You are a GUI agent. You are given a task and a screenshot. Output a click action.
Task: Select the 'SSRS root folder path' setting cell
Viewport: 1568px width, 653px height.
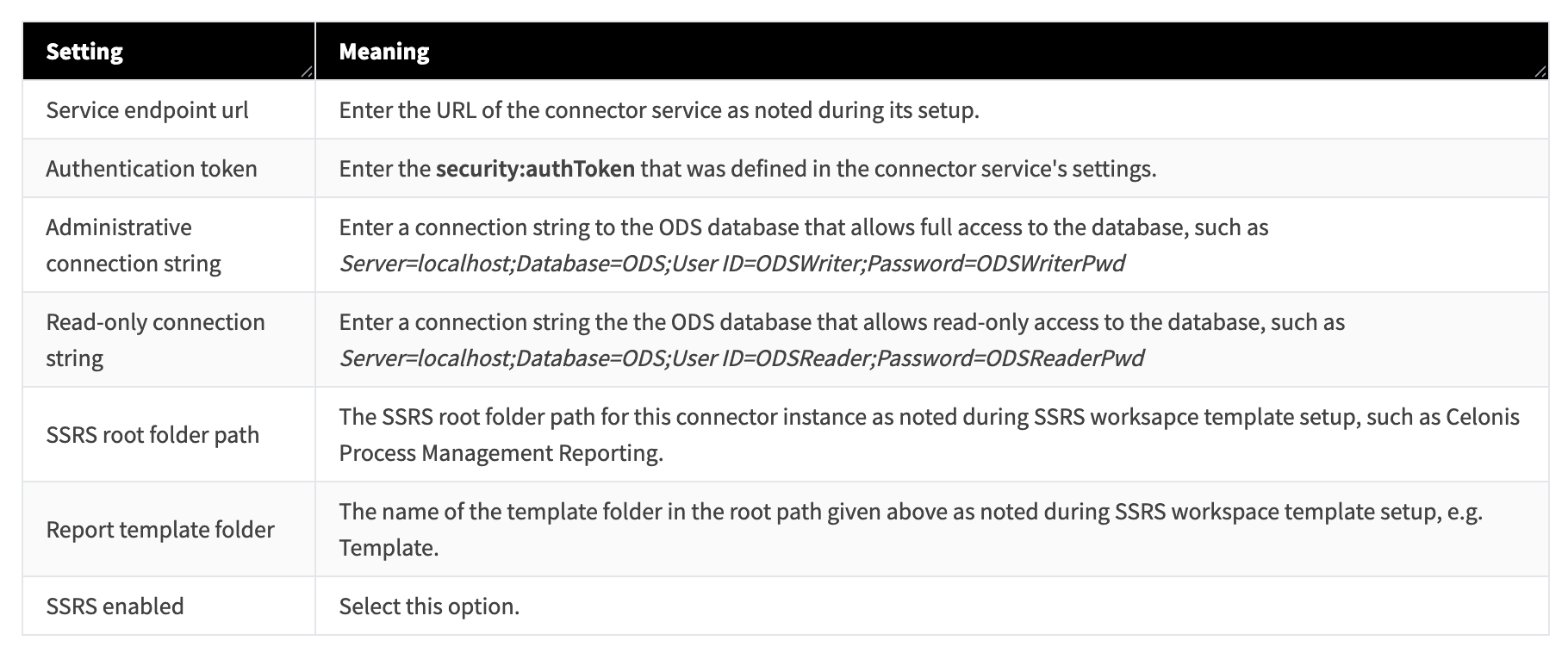tap(152, 434)
